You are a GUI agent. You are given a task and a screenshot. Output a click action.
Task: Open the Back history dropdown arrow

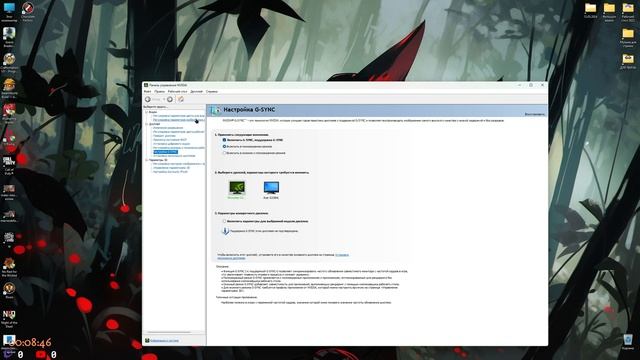[x=164, y=99]
